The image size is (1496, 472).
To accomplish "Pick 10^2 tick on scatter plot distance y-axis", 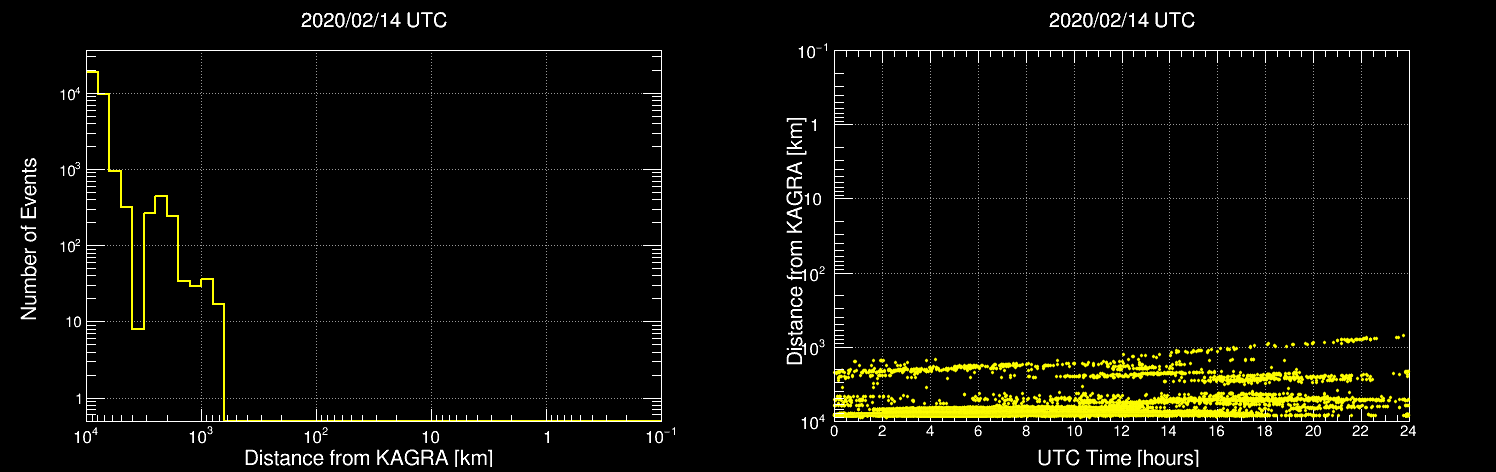I will coord(814,272).
